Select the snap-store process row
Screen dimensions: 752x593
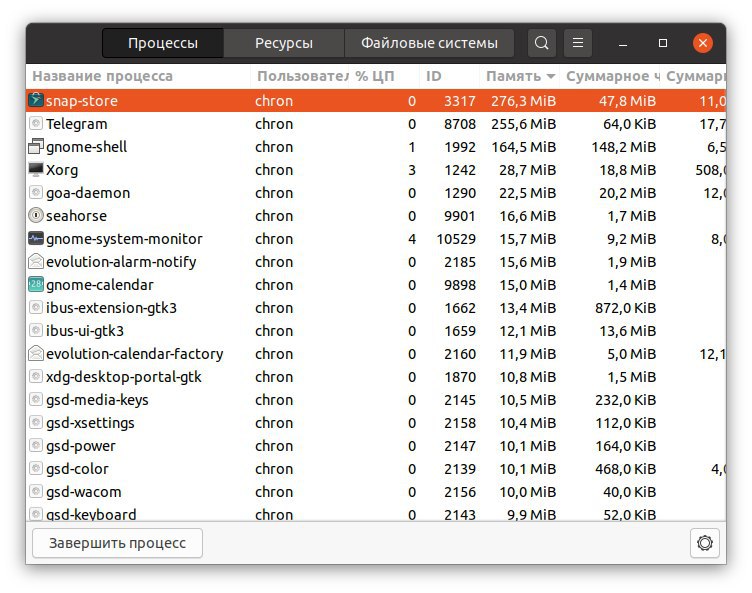[x=376, y=101]
